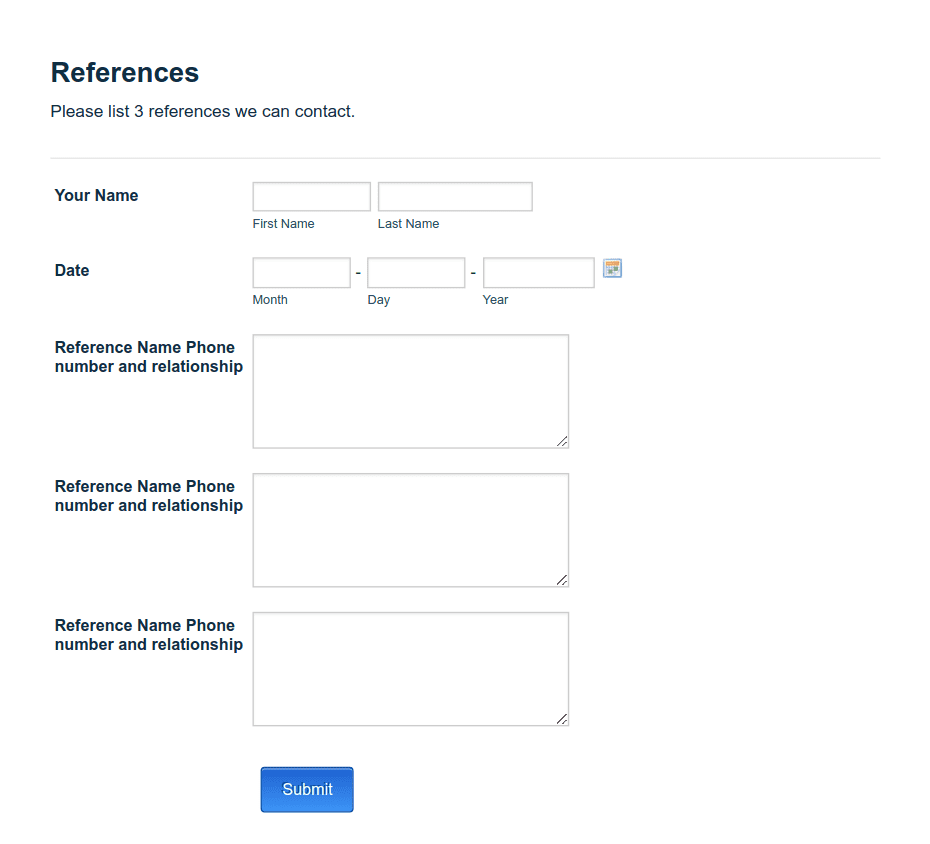Click the Submit button

pos(306,789)
